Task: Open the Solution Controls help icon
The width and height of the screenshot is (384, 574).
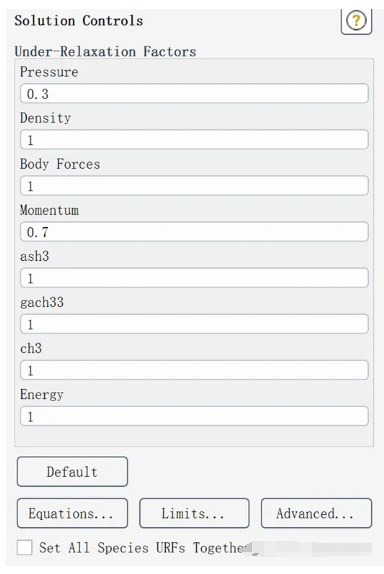Action: coord(356,21)
